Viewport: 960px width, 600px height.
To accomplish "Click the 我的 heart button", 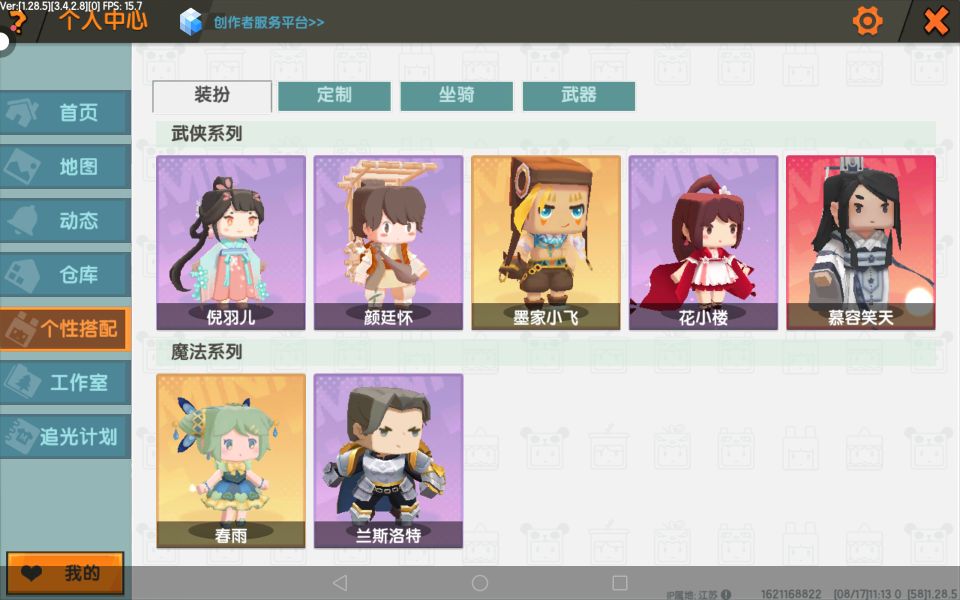I will coord(66,574).
